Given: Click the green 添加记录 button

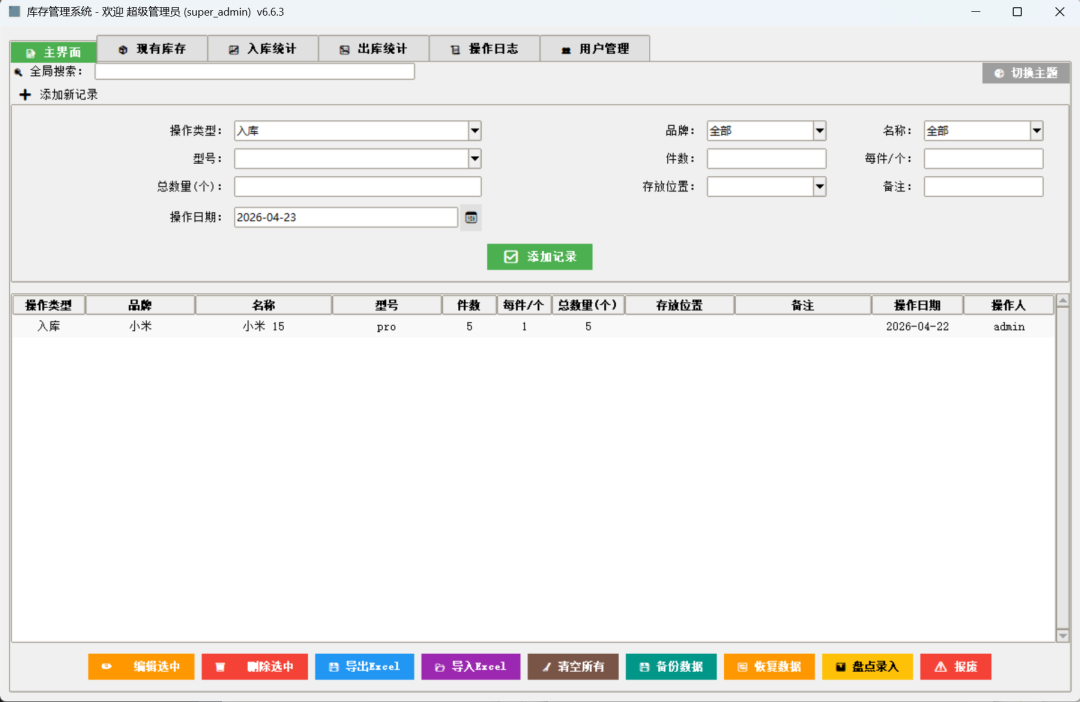Looking at the screenshot, I should pyautogui.click(x=539, y=257).
